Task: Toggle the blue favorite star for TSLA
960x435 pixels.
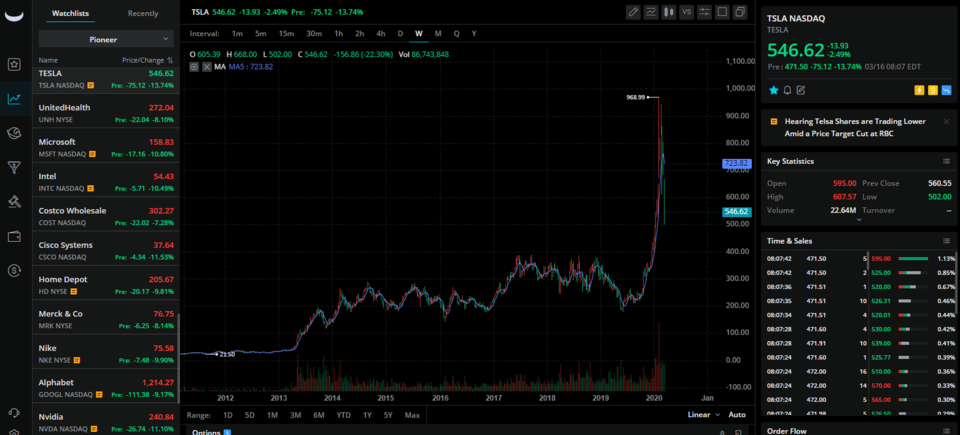Action: [x=773, y=90]
